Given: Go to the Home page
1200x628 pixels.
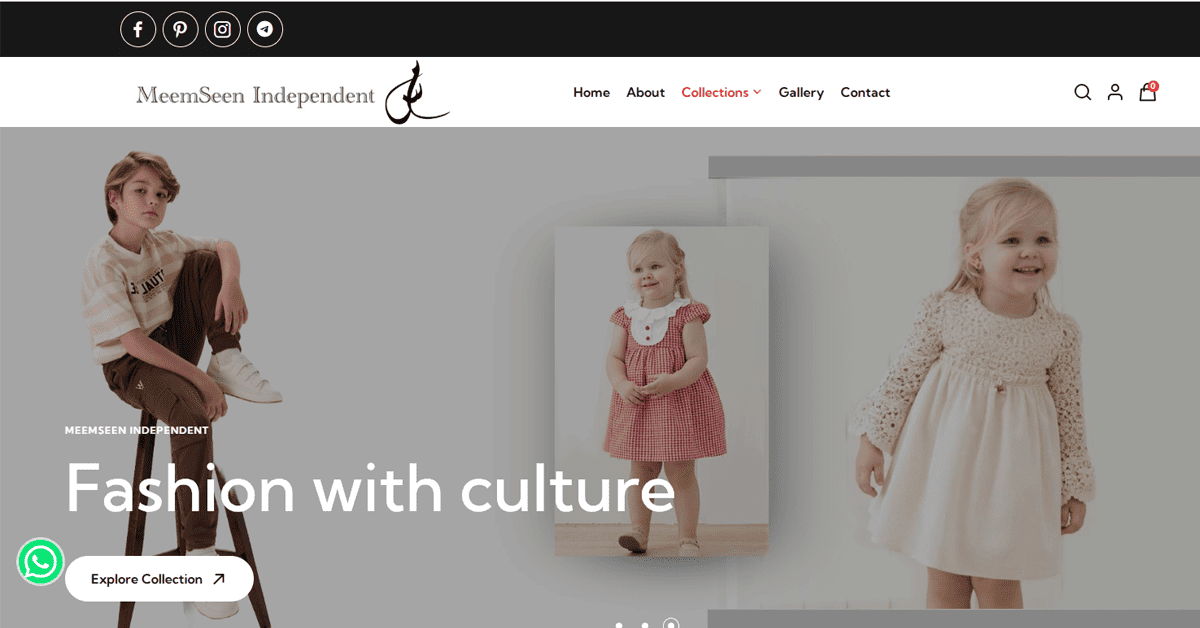Looking at the screenshot, I should pos(591,92).
